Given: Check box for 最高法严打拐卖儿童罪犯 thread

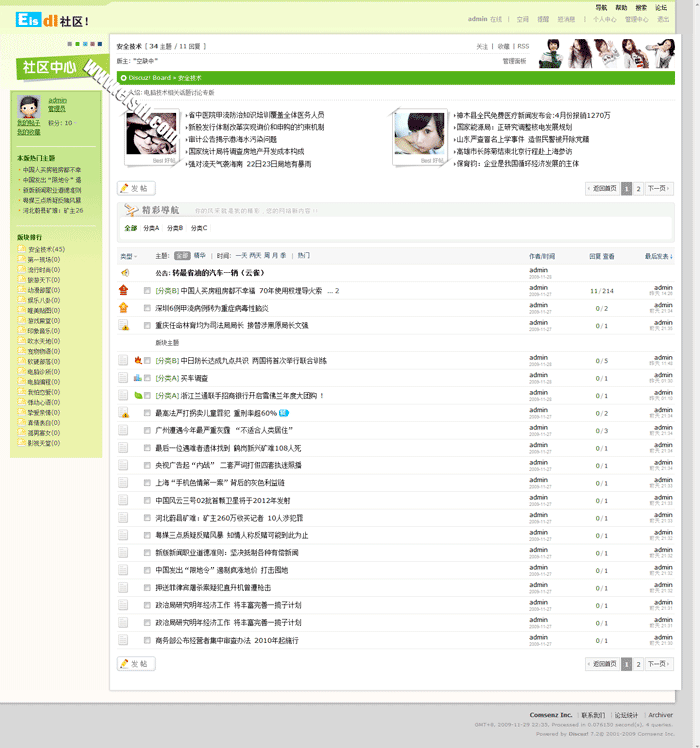Looking at the screenshot, I should coord(147,413).
